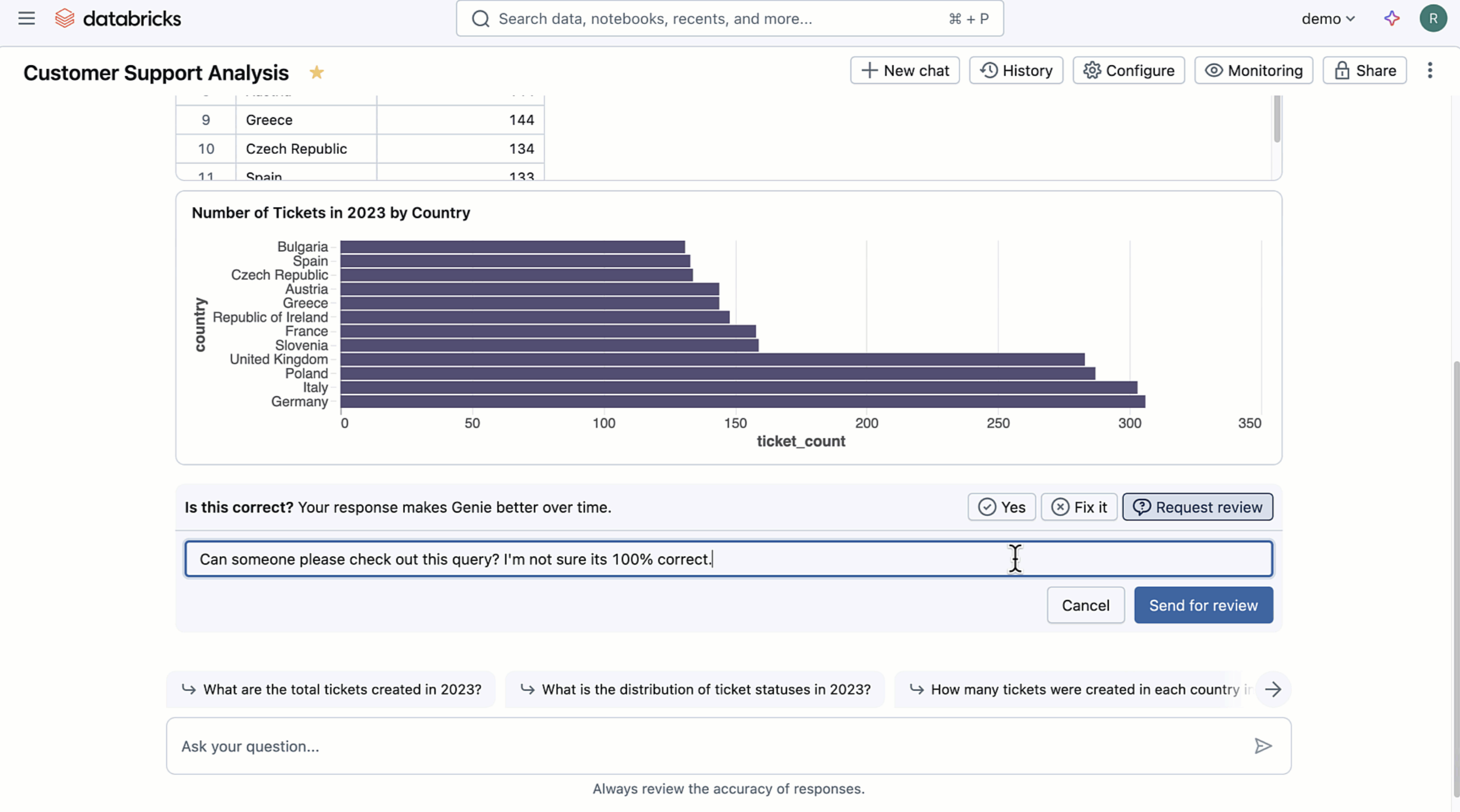This screenshot has width=1460, height=812.
Task: Send the question with paper-plane icon
Action: pos(1262,746)
